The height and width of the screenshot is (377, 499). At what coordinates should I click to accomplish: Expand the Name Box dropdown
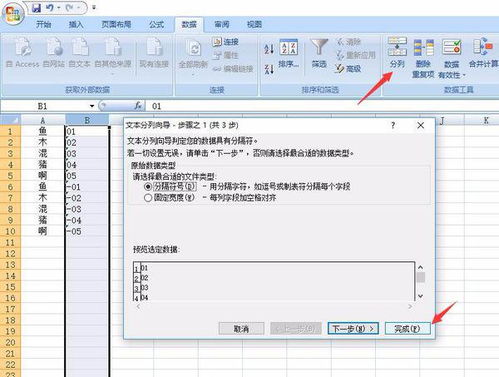pos(92,106)
